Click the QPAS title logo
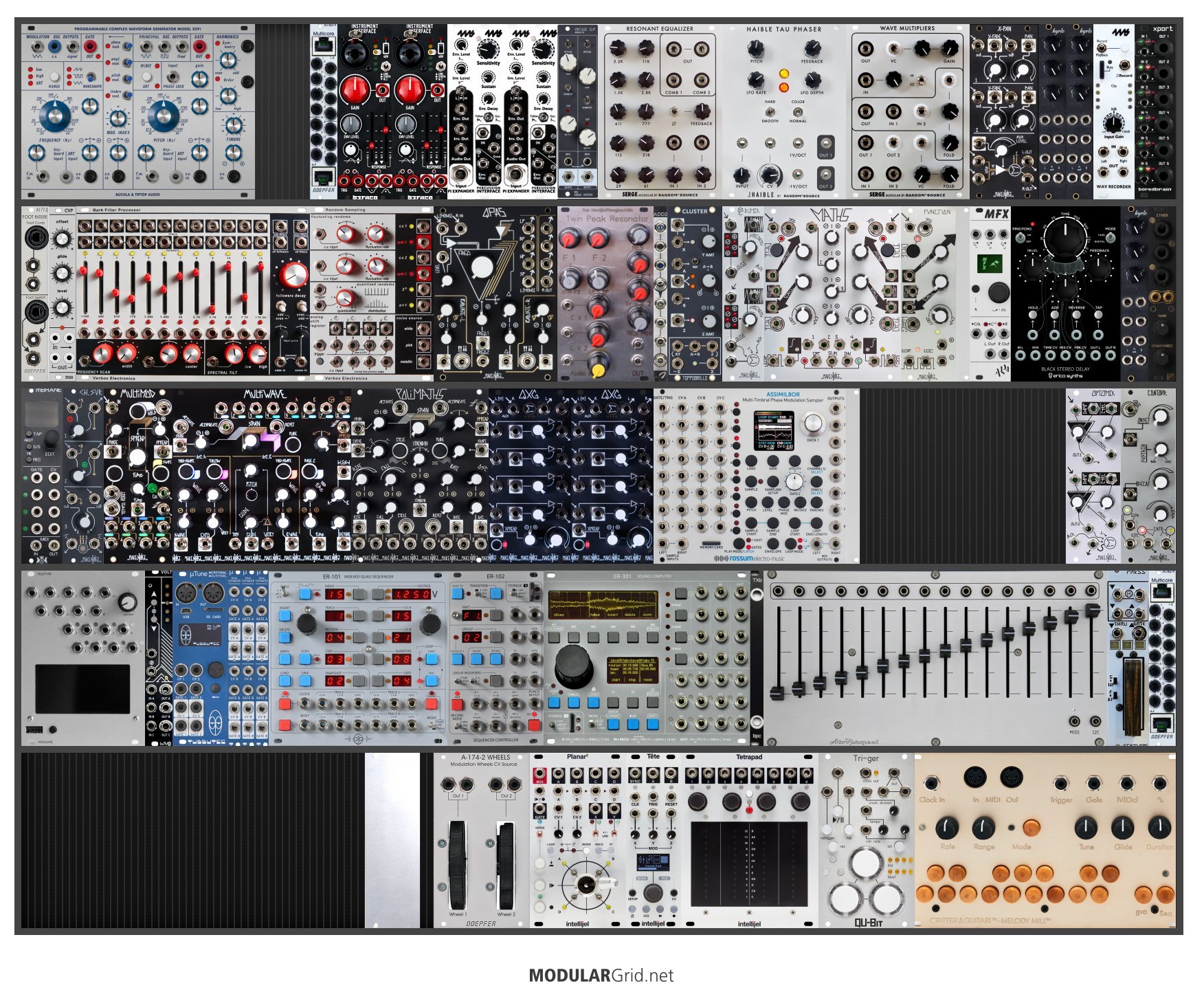This screenshot has width=1204, height=990. [493, 213]
